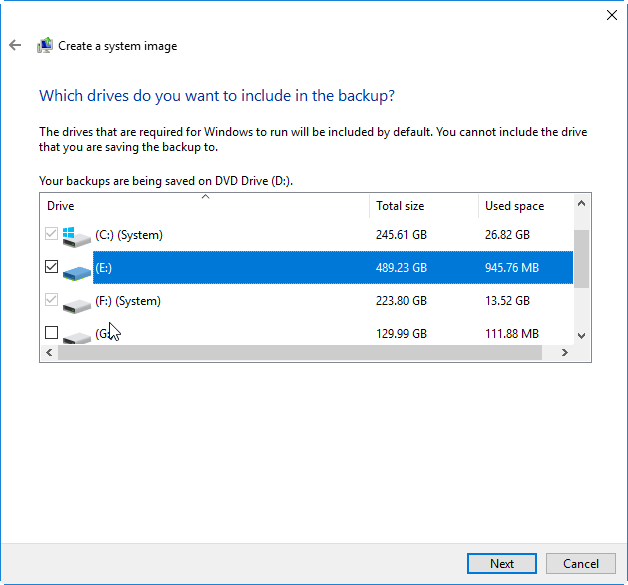Uncheck the E: drive checkbox
628x585 pixels.
[52, 268]
